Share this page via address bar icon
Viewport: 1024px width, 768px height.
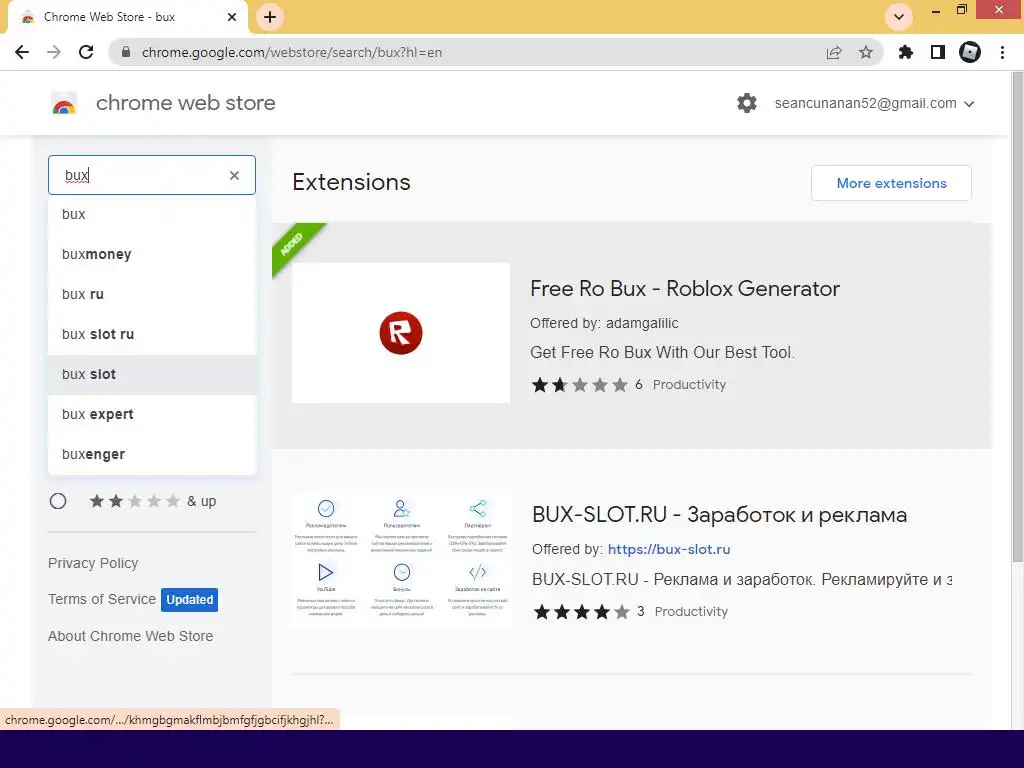[x=834, y=52]
